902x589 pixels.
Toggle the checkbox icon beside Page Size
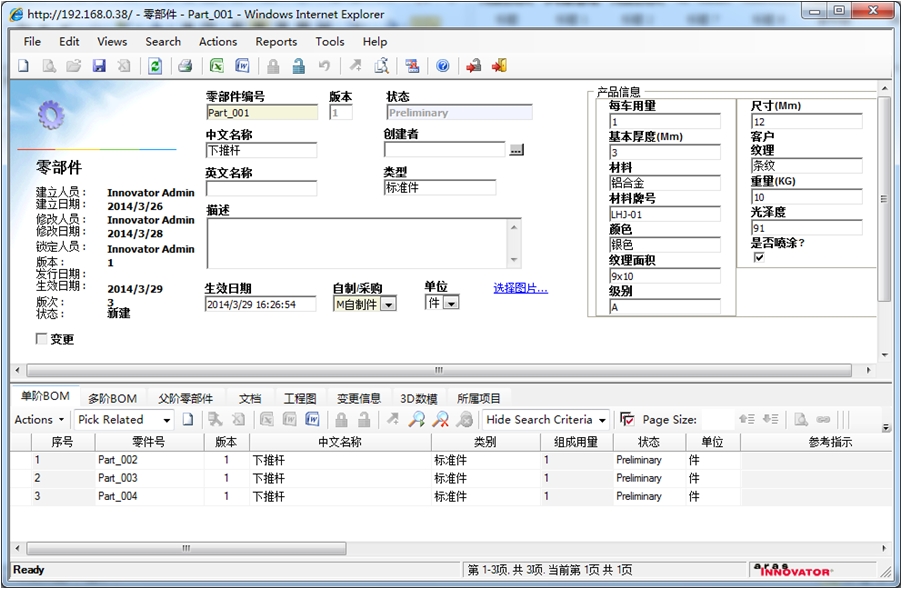pyautogui.click(x=627, y=420)
